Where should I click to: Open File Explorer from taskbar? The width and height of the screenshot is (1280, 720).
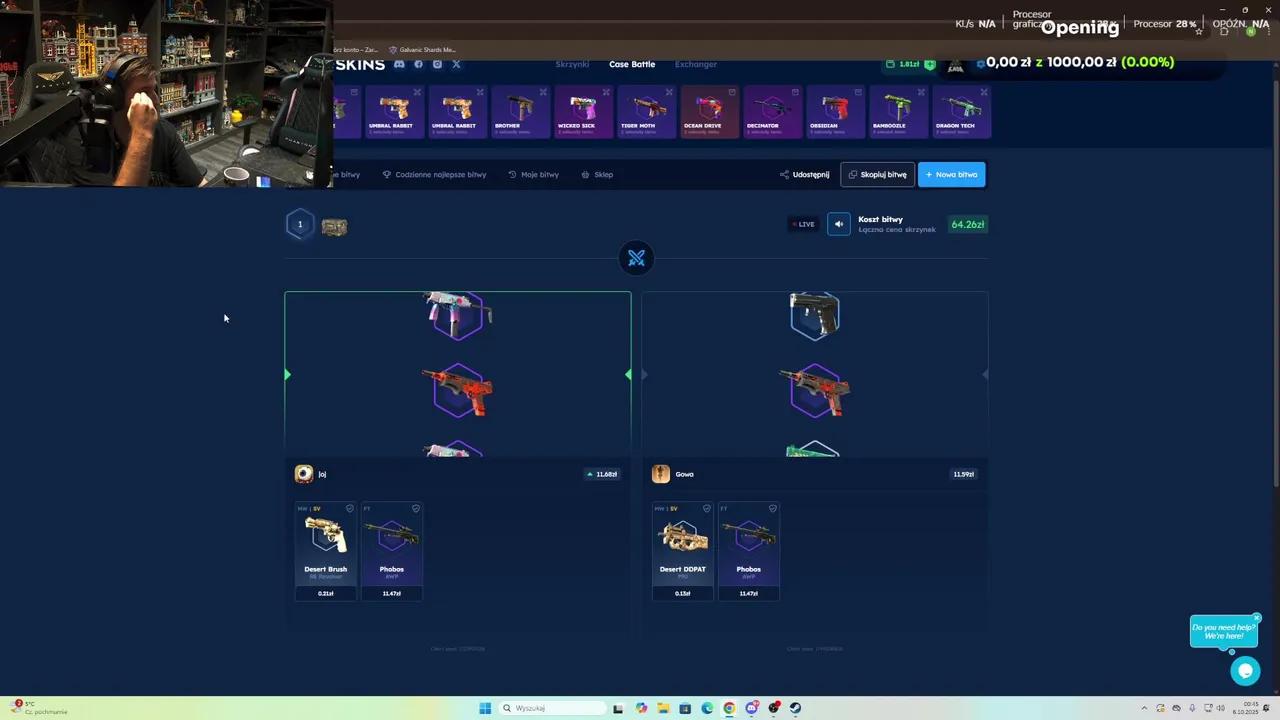click(x=663, y=708)
